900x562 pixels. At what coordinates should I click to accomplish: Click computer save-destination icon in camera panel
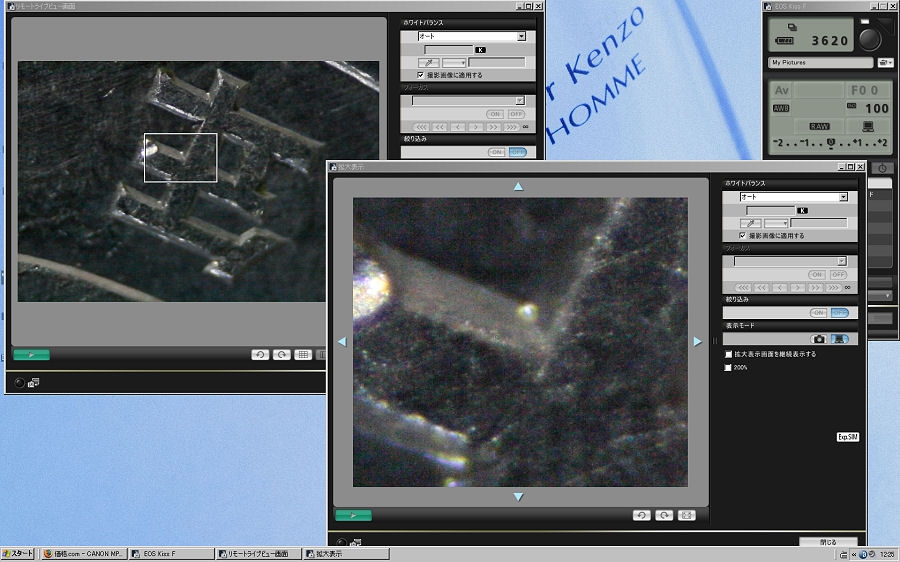click(868, 126)
